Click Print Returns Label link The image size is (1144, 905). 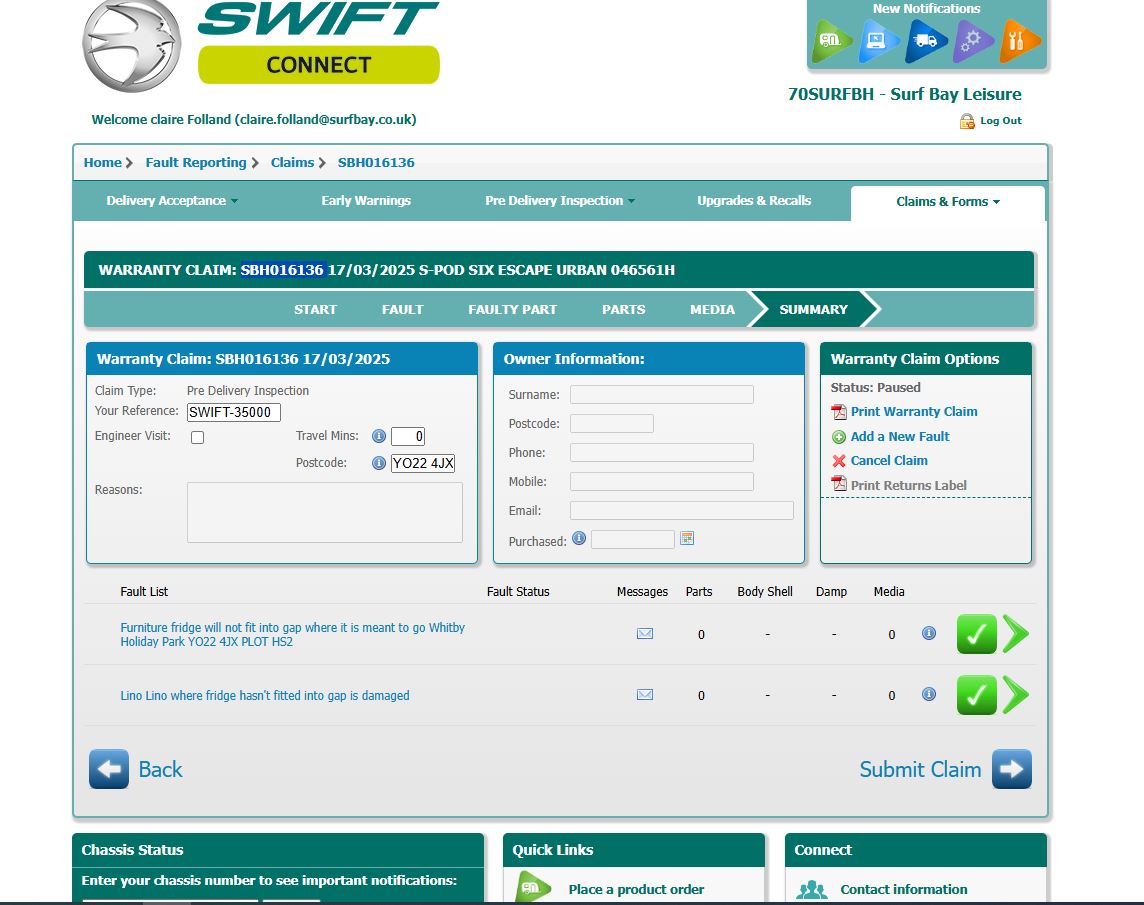[908, 485]
